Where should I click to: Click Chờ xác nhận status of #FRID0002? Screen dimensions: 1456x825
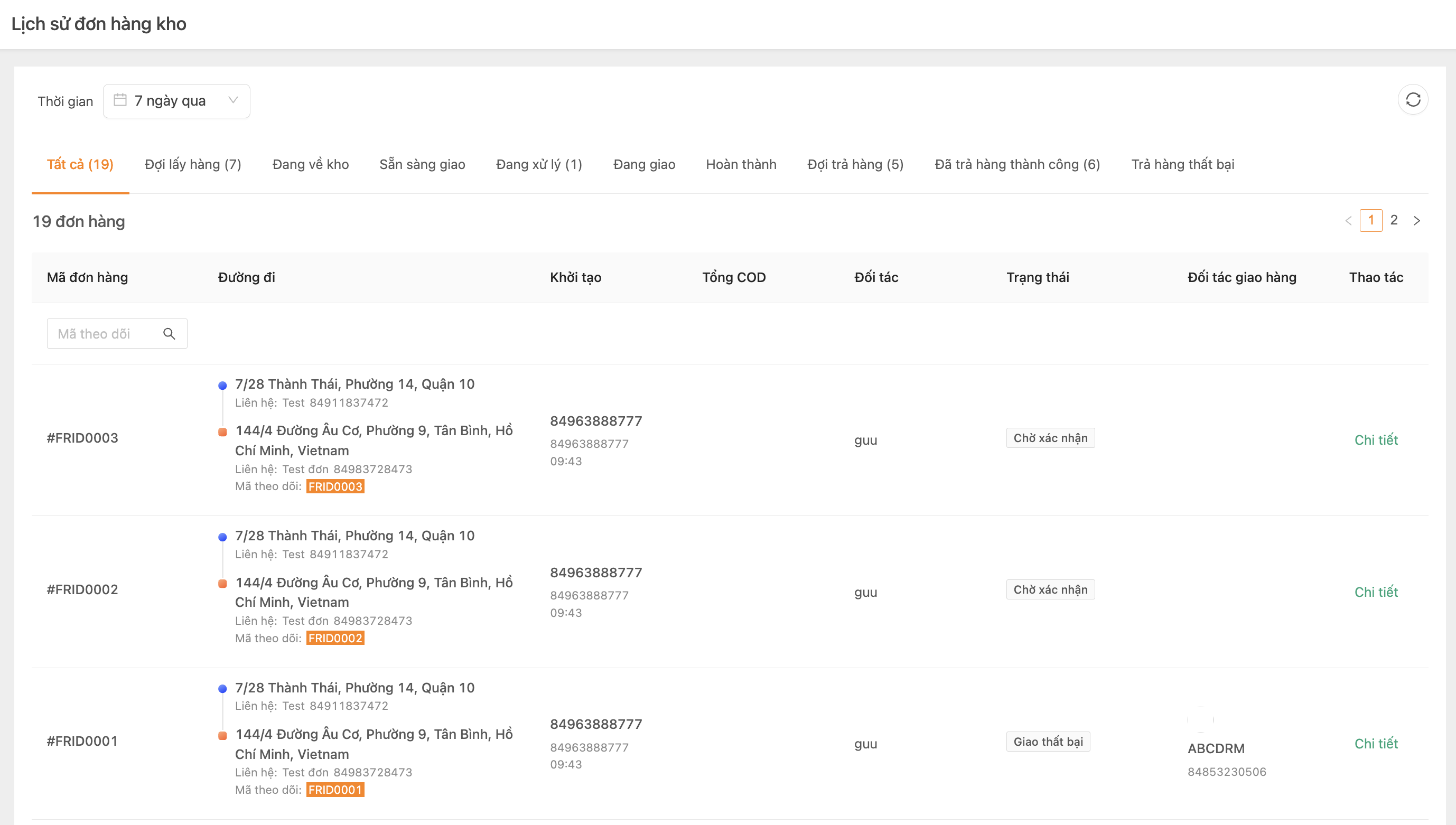[1050, 589]
